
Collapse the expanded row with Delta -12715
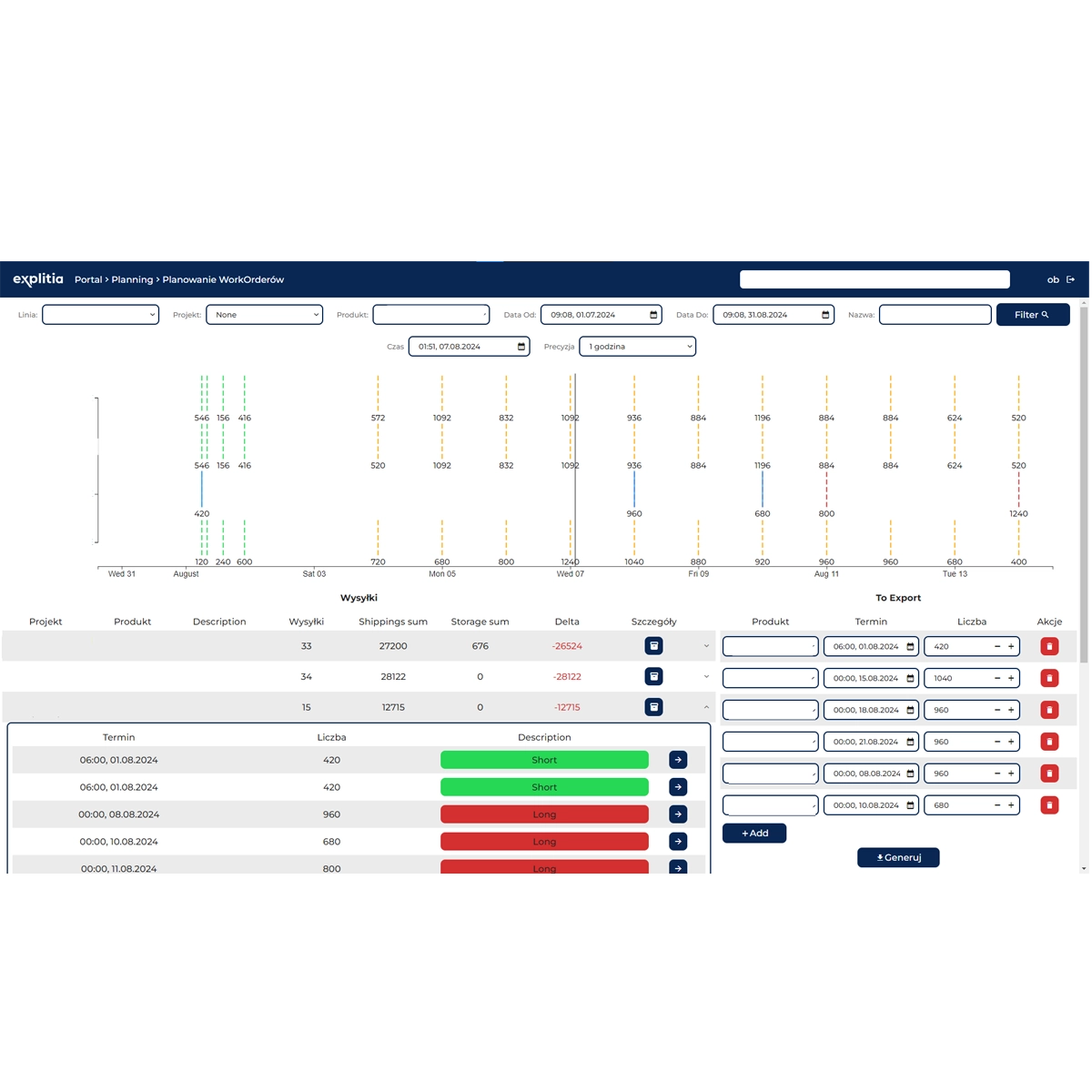point(706,707)
